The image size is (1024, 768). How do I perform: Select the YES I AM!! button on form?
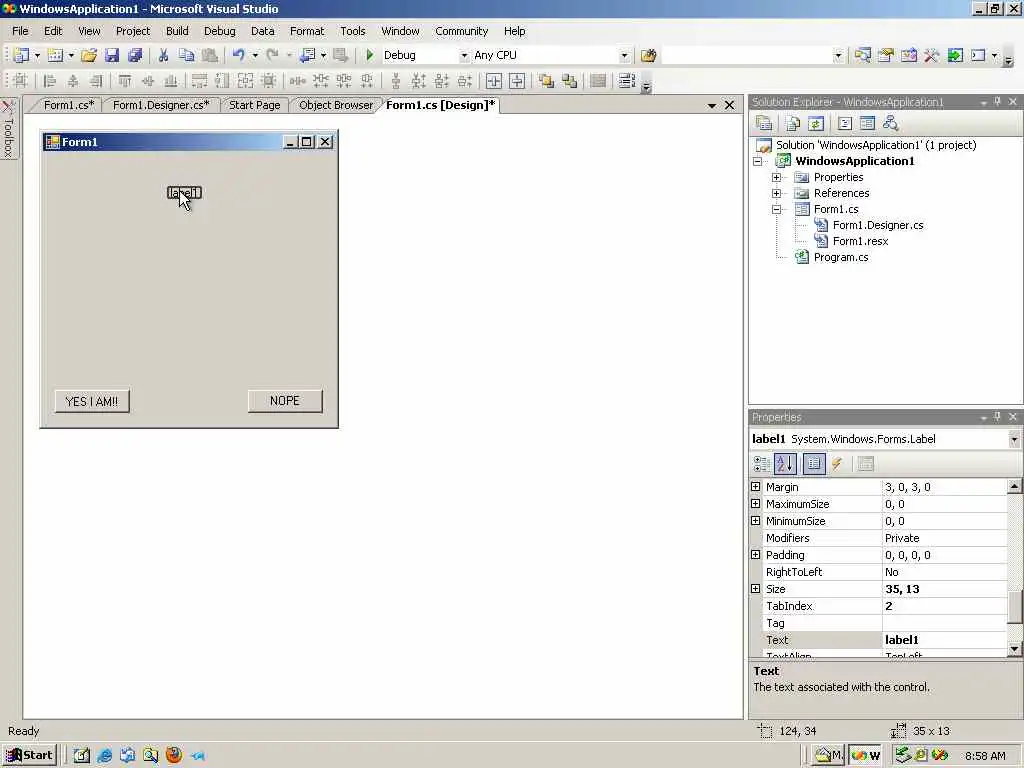92,402
